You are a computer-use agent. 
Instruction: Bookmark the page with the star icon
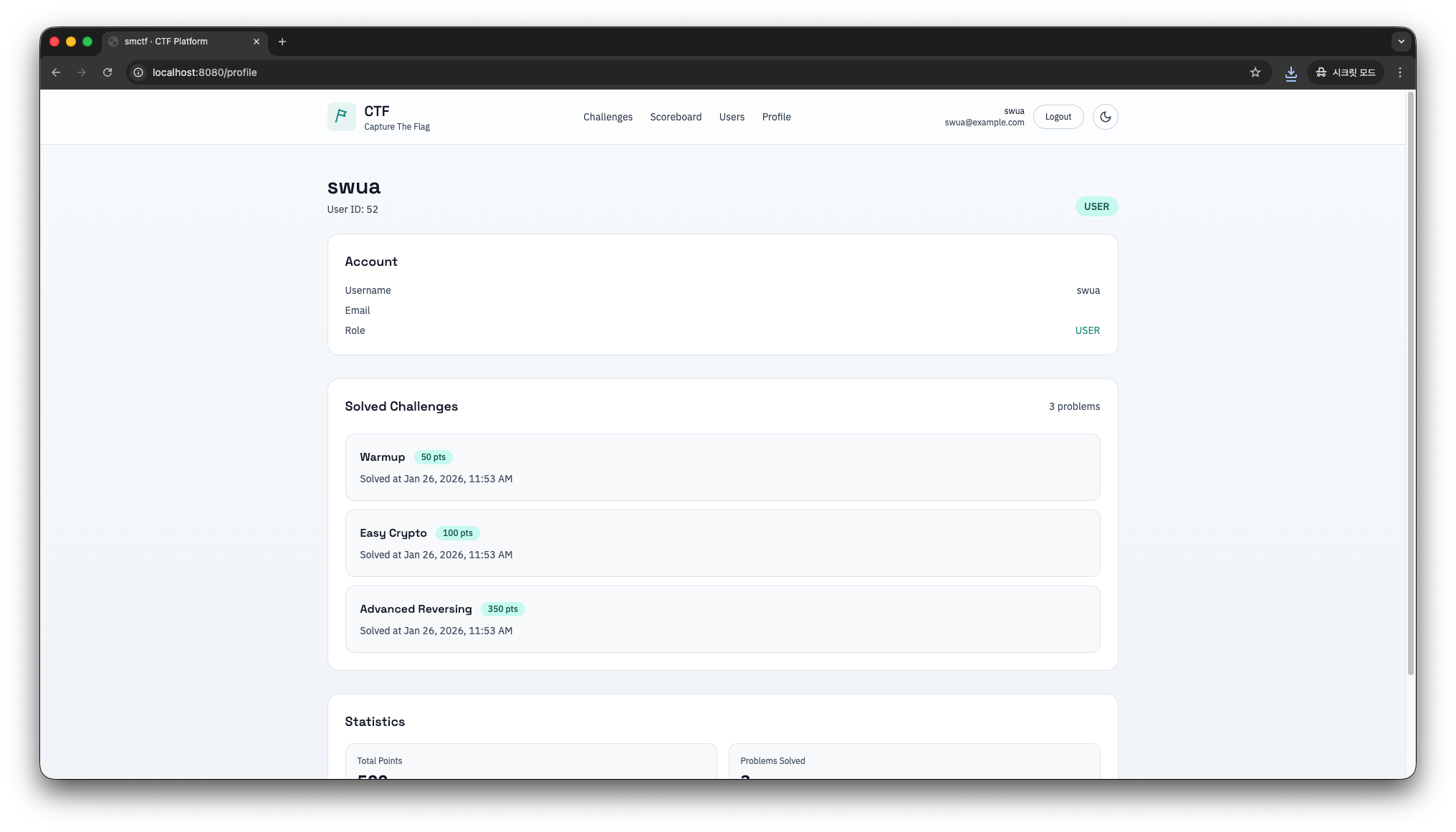[1255, 72]
